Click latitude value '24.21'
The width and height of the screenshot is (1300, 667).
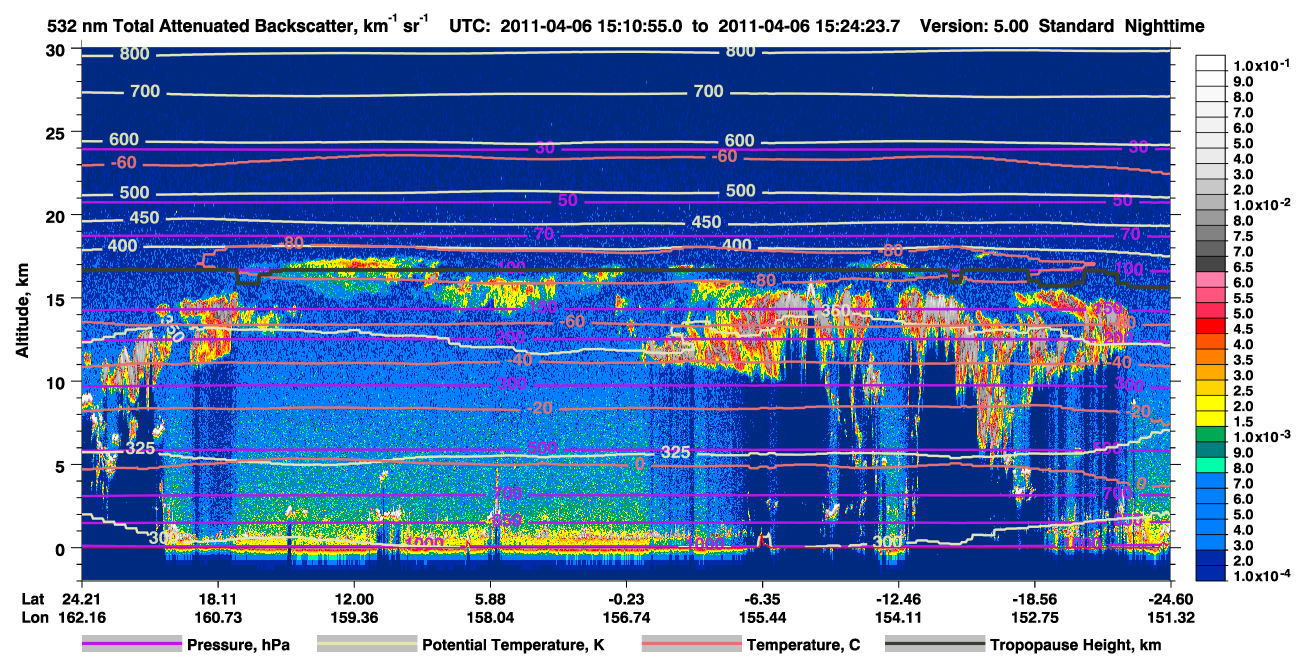point(81,599)
